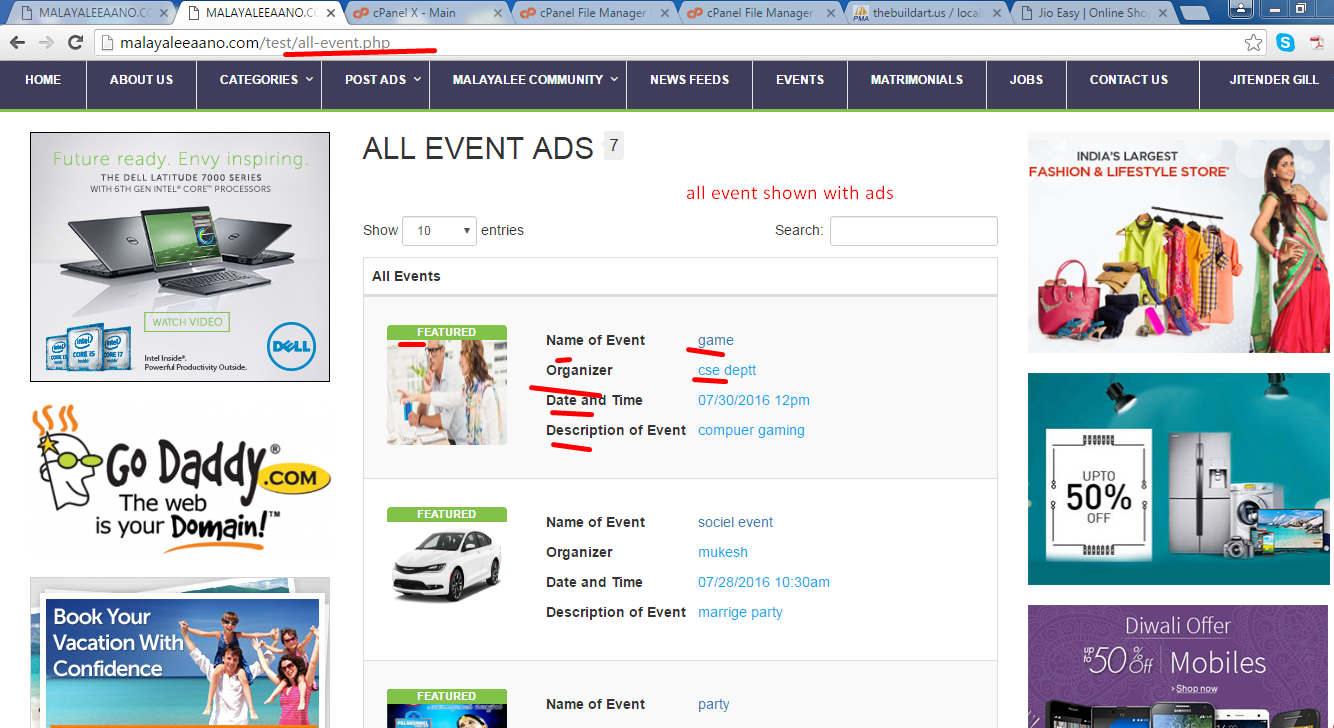Open the 'sociel event' event link

pyautogui.click(x=735, y=522)
